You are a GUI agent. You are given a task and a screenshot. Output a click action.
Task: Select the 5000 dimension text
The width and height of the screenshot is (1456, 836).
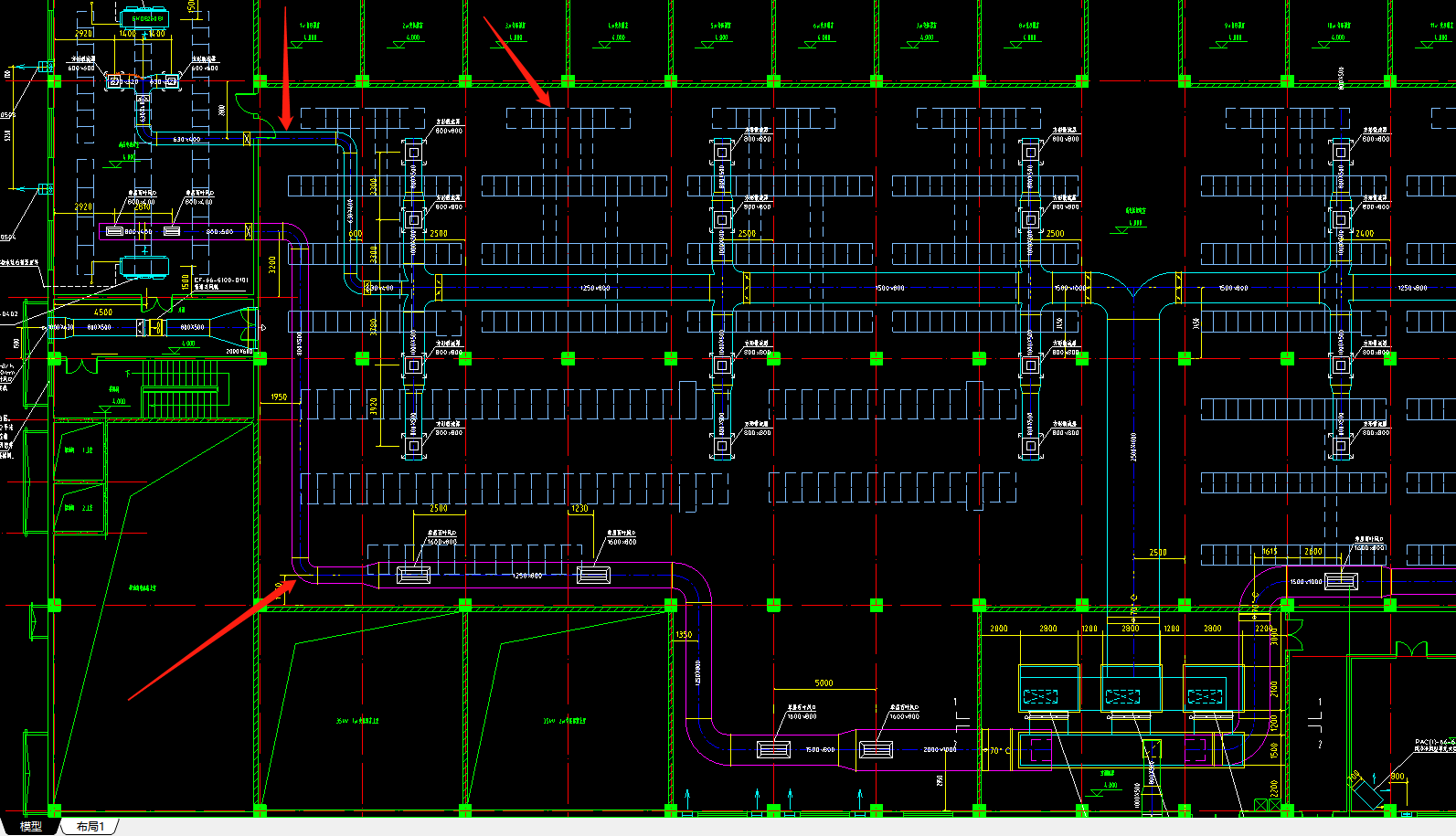[824, 683]
